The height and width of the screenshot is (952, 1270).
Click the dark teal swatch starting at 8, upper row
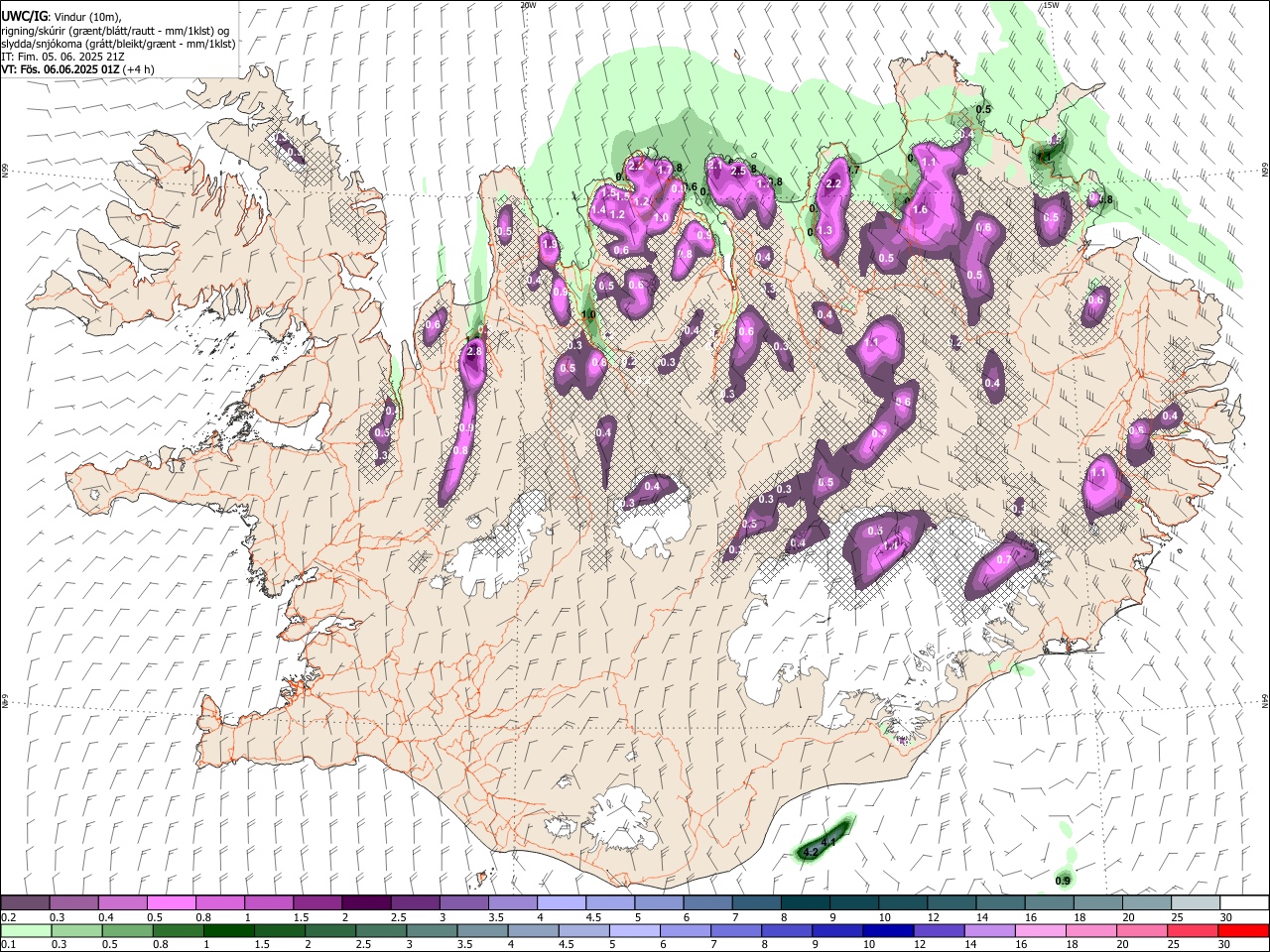click(x=805, y=903)
